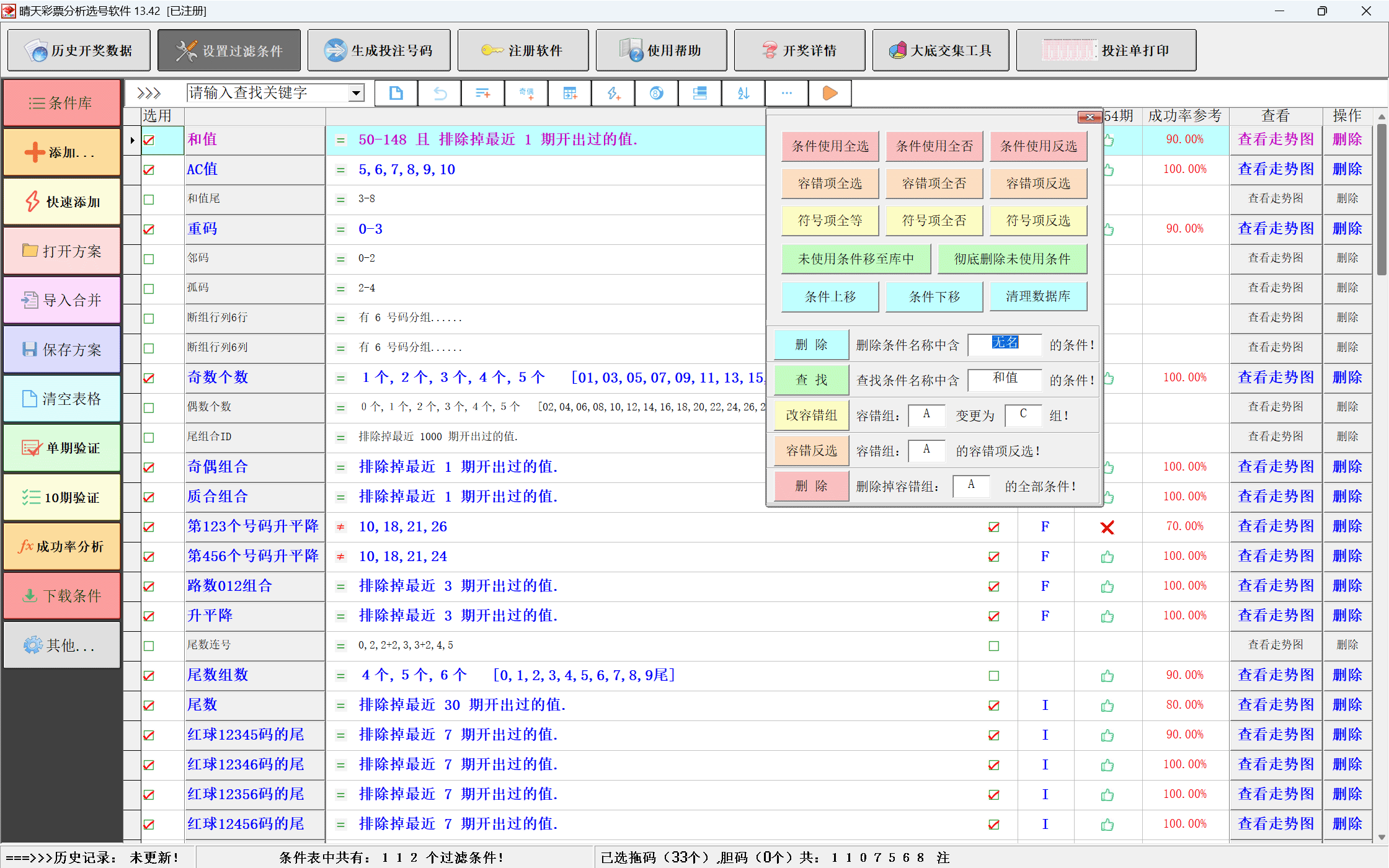Uncheck the 和值 condition checkbox
This screenshot has height=868, width=1389.
[x=149, y=140]
